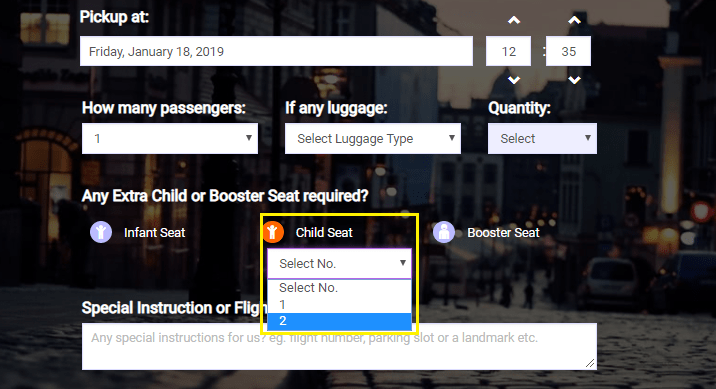Viewport: 716px width, 389px height.
Task: Increase the pickup minutes with up arrow
Action: pos(574,21)
